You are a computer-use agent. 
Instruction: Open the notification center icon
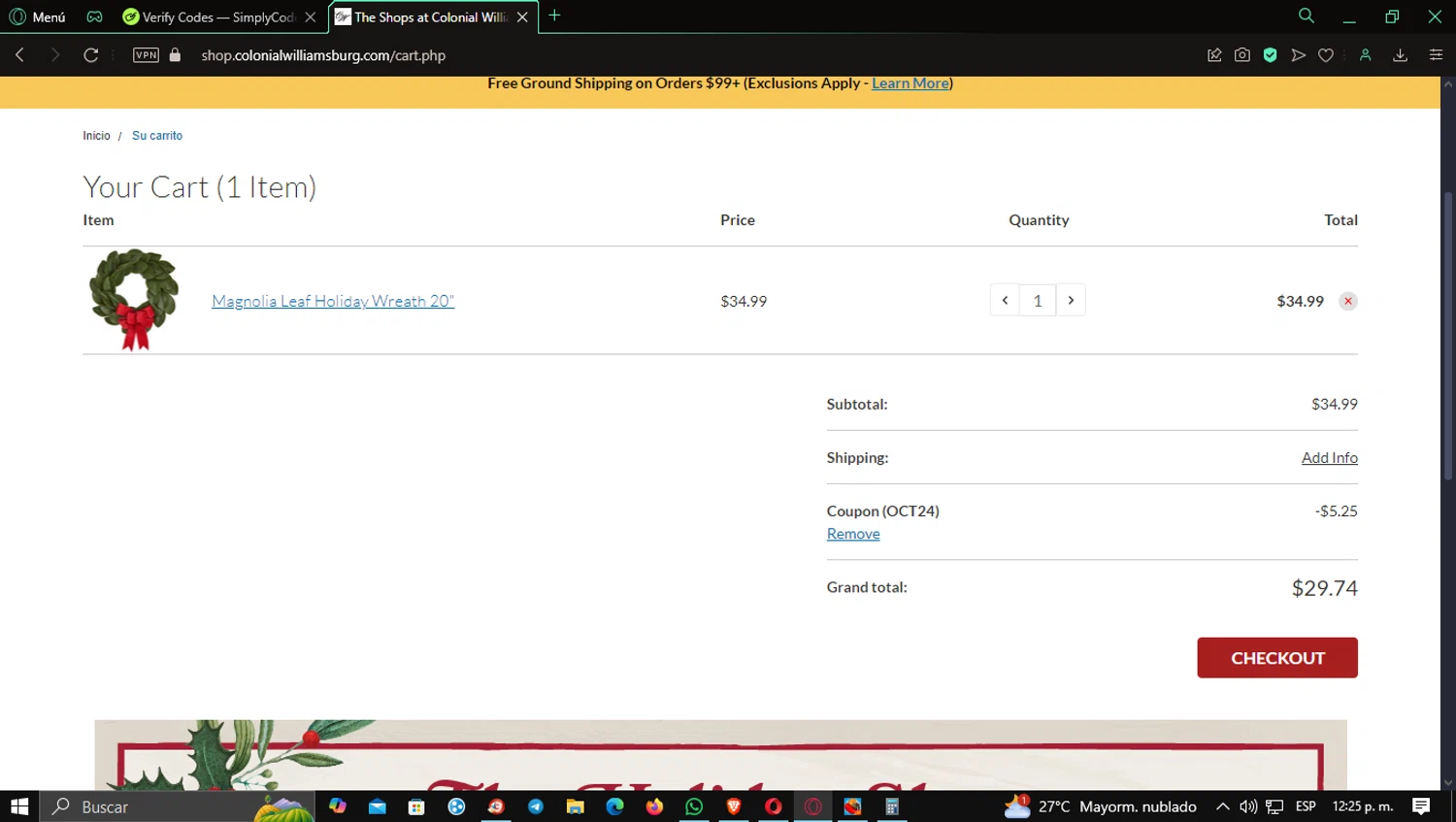[1421, 806]
